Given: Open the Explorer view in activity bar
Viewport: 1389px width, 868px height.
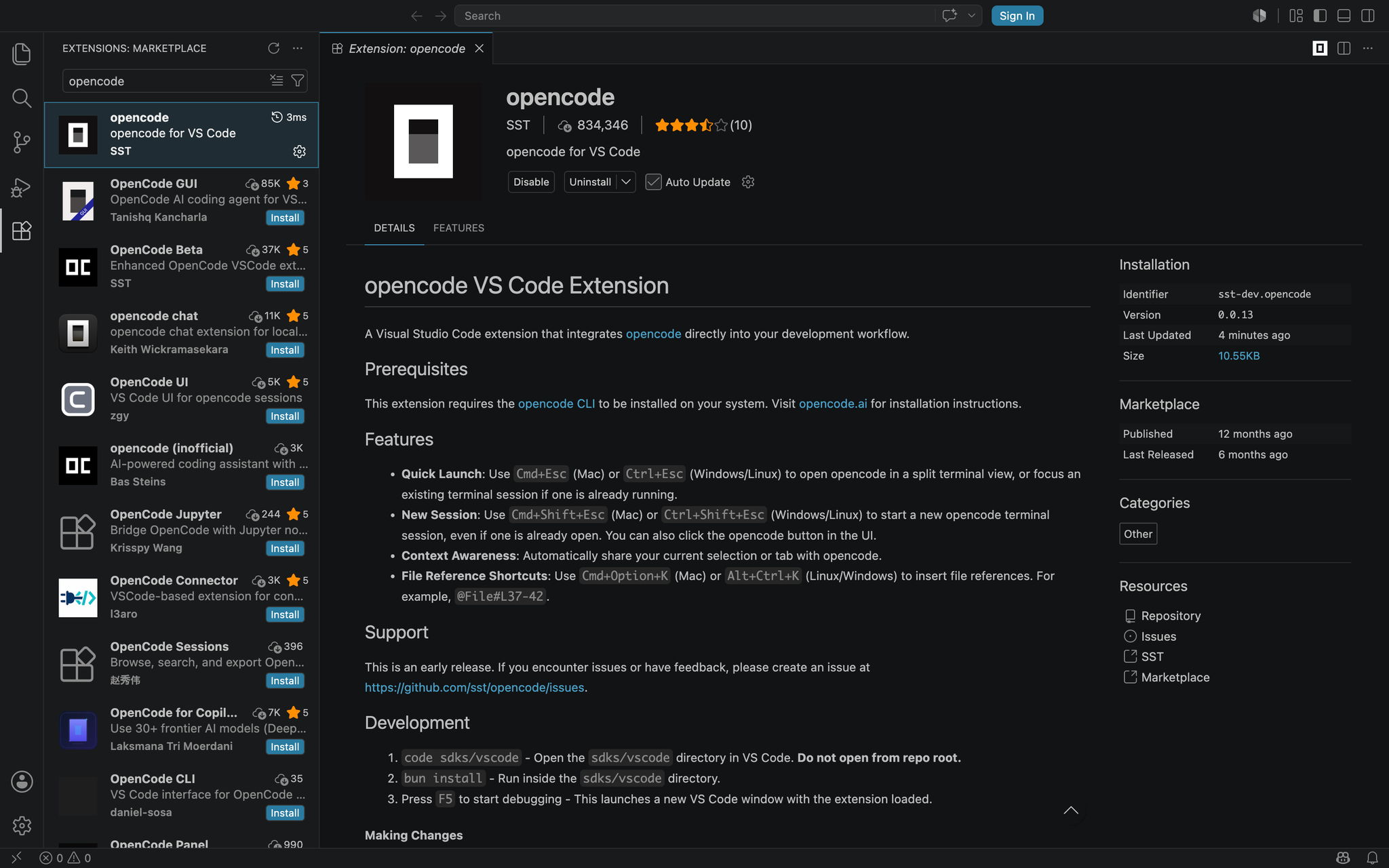Looking at the screenshot, I should tap(22, 54).
